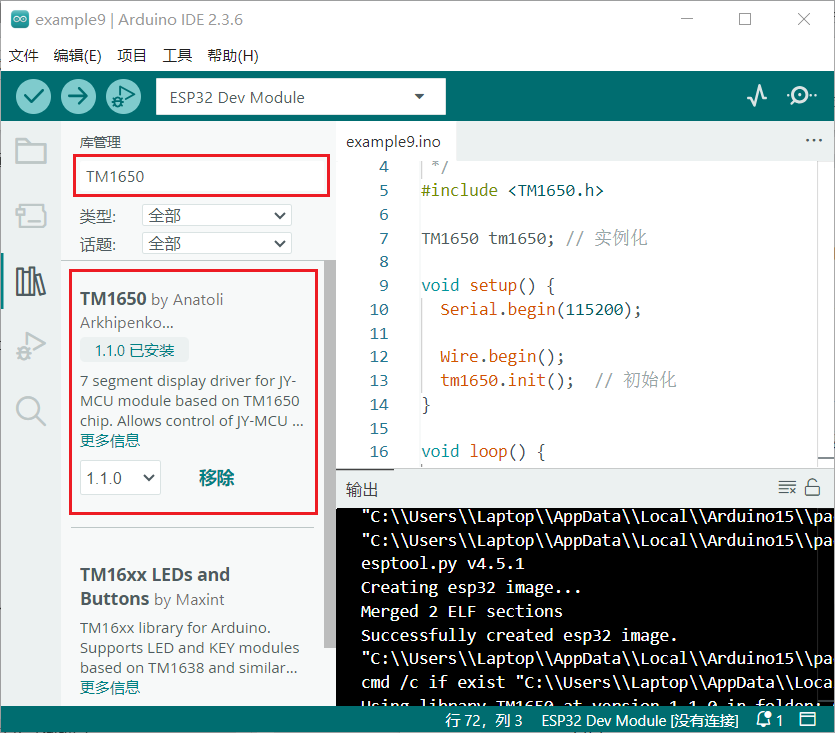Open the 工具 menu
This screenshot has width=835, height=733.
click(x=177, y=55)
